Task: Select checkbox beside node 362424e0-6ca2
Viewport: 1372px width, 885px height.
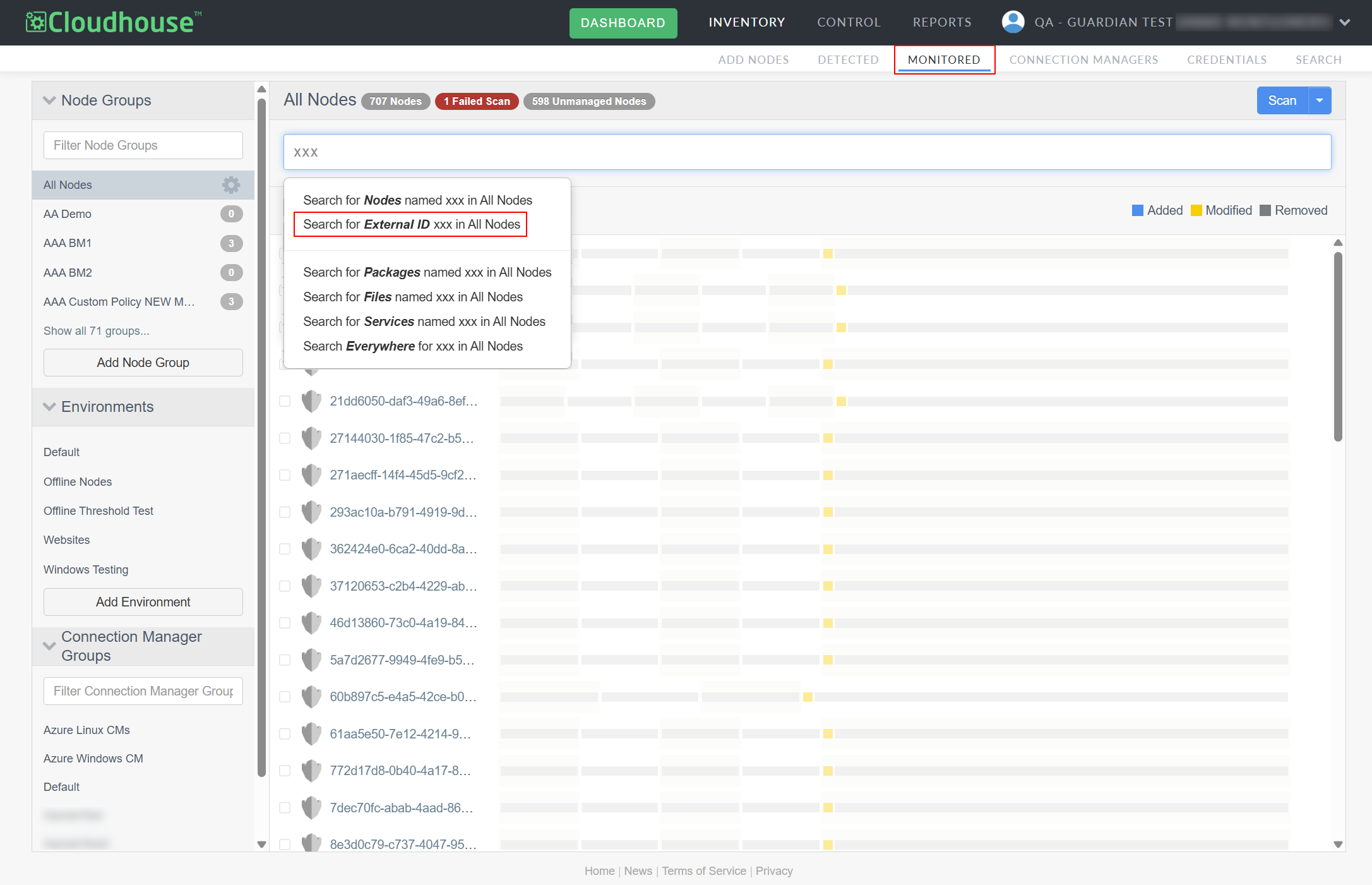Action: point(285,549)
